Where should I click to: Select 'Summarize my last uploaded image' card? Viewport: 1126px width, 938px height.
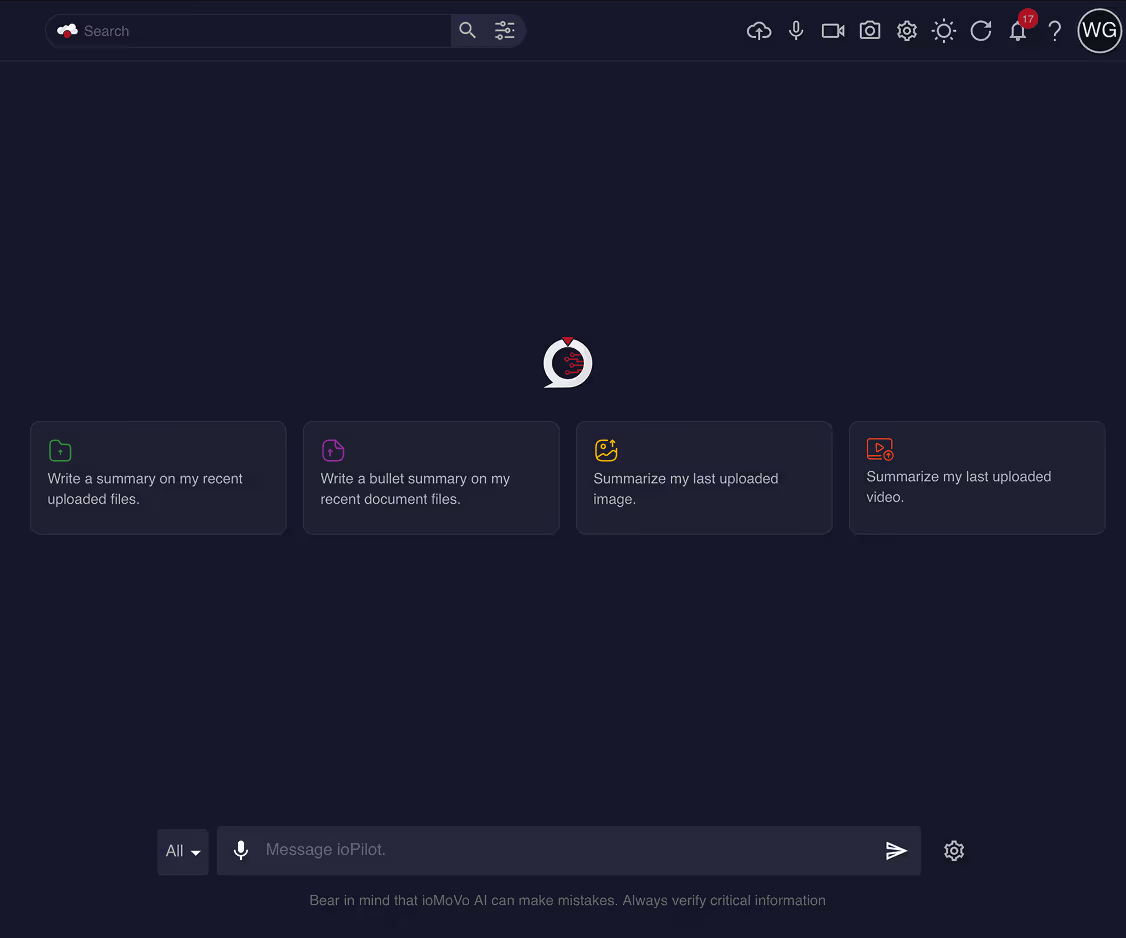tap(704, 478)
